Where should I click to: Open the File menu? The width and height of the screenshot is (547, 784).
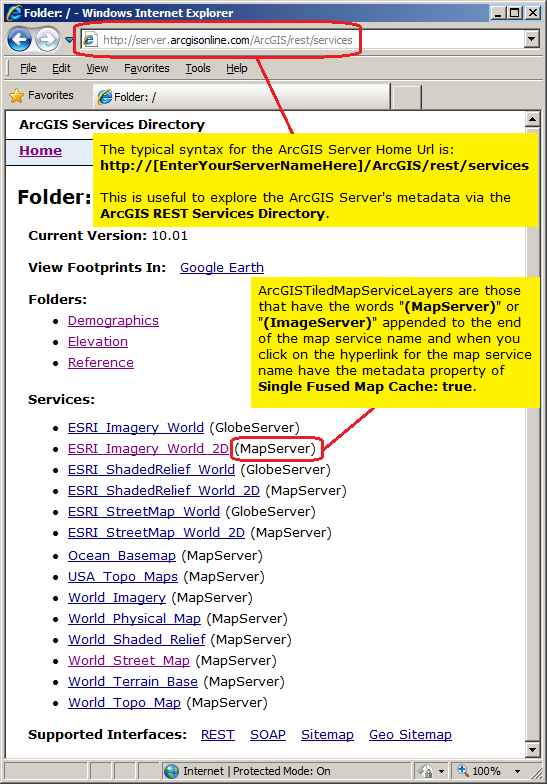click(x=28, y=68)
